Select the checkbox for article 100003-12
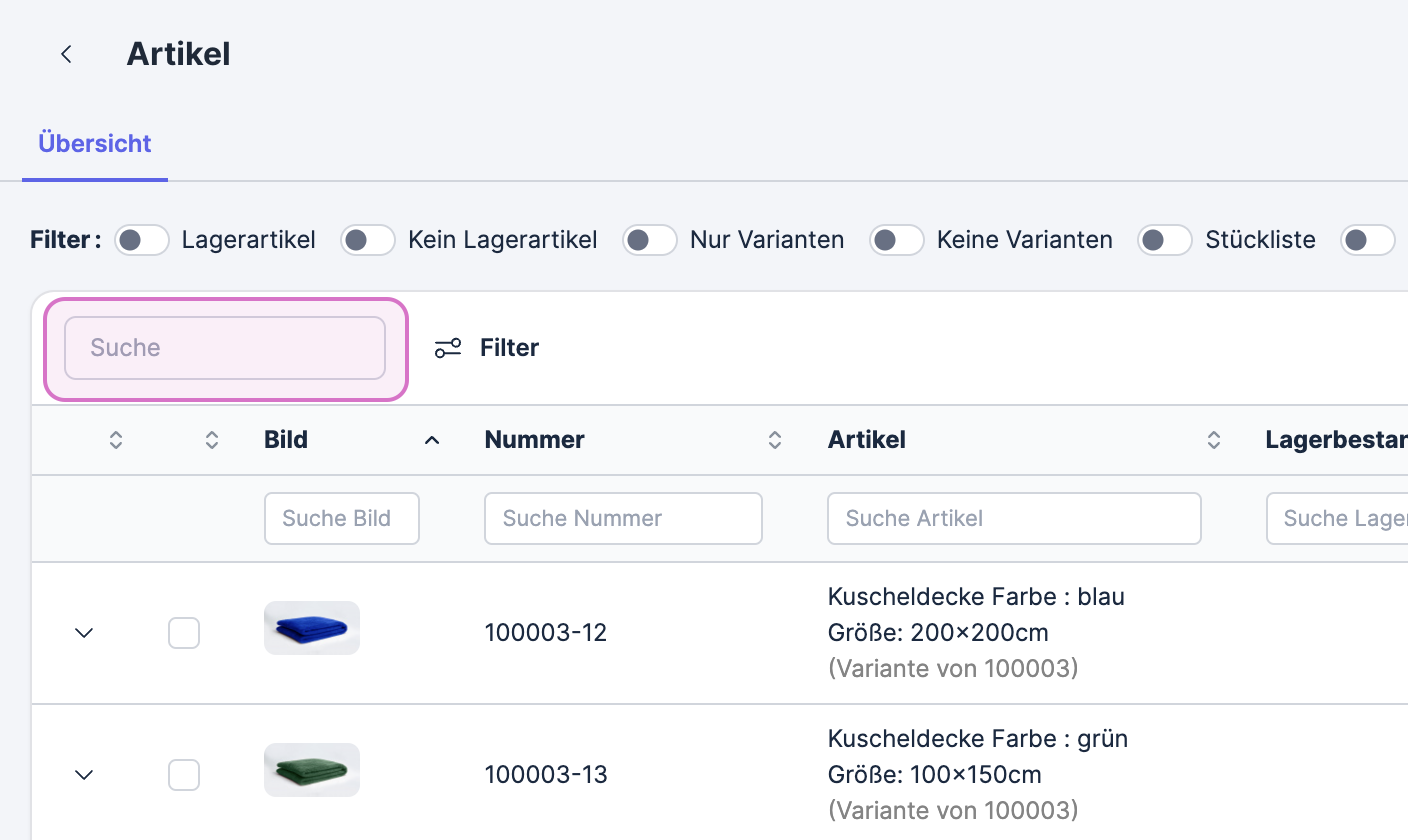This screenshot has height=840, width=1408. click(x=184, y=633)
